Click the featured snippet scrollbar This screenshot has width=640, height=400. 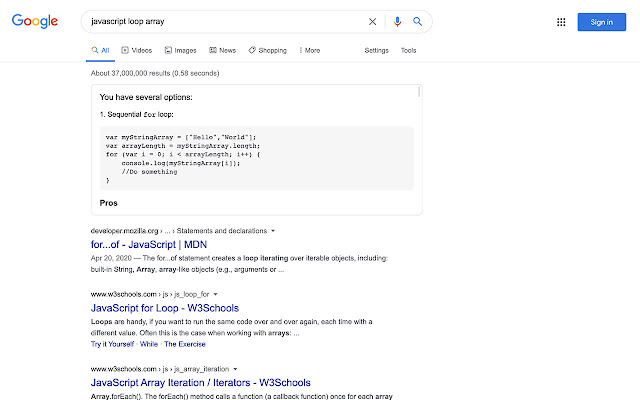[419, 92]
